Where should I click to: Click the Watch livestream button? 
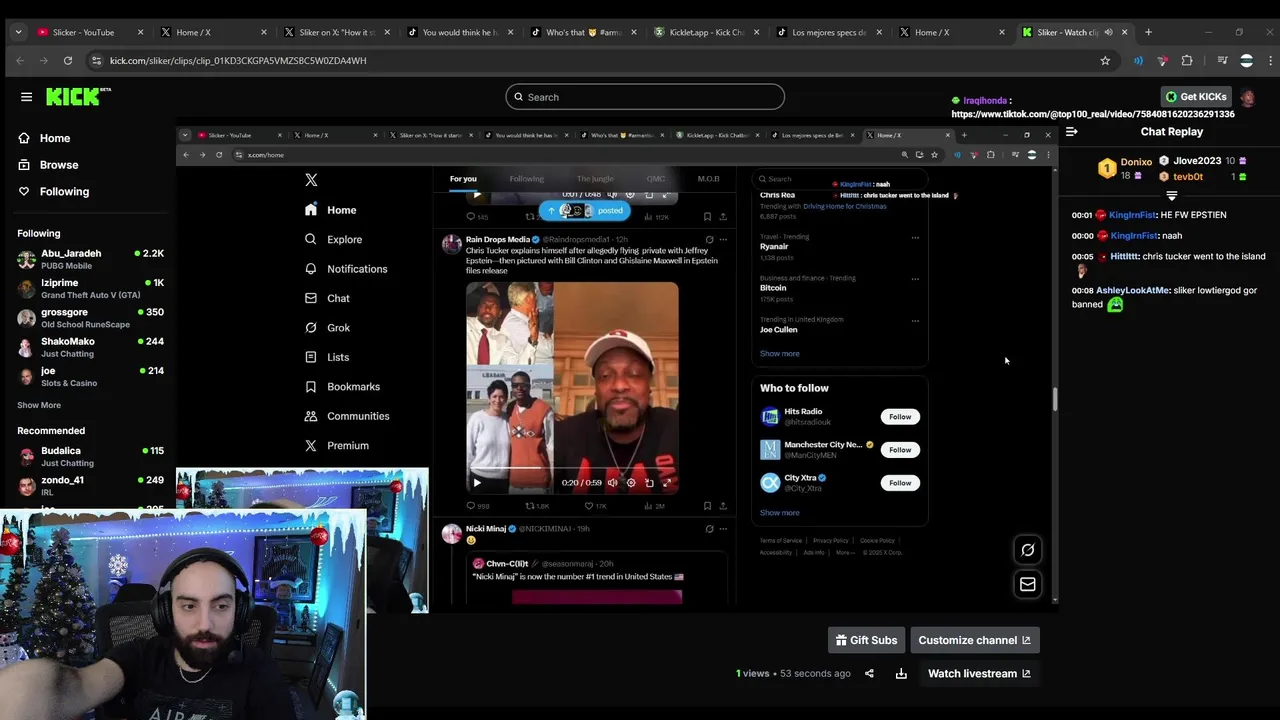click(x=979, y=674)
